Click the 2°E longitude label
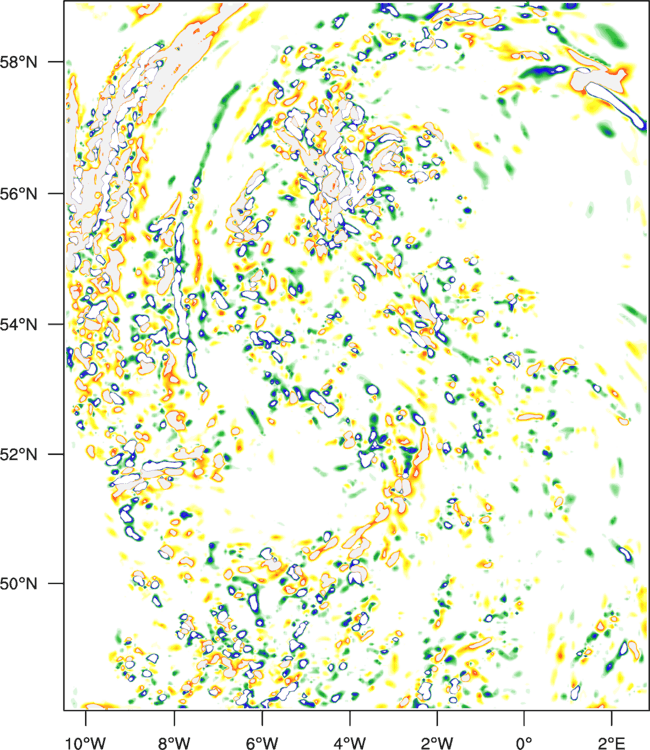Screen dimensions: 650x750 (612, 743)
